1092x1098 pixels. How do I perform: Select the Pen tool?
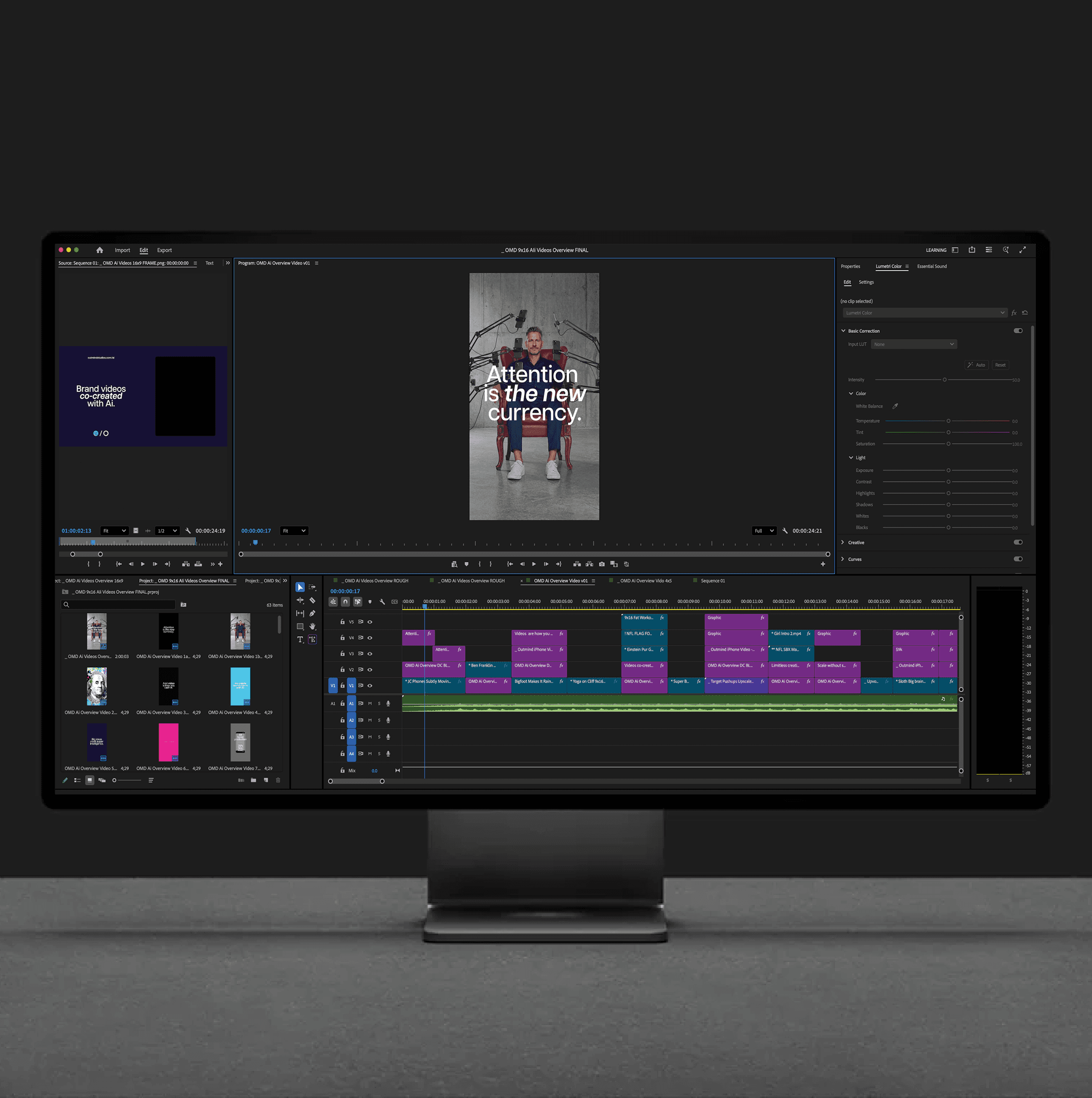pos(313,613)
